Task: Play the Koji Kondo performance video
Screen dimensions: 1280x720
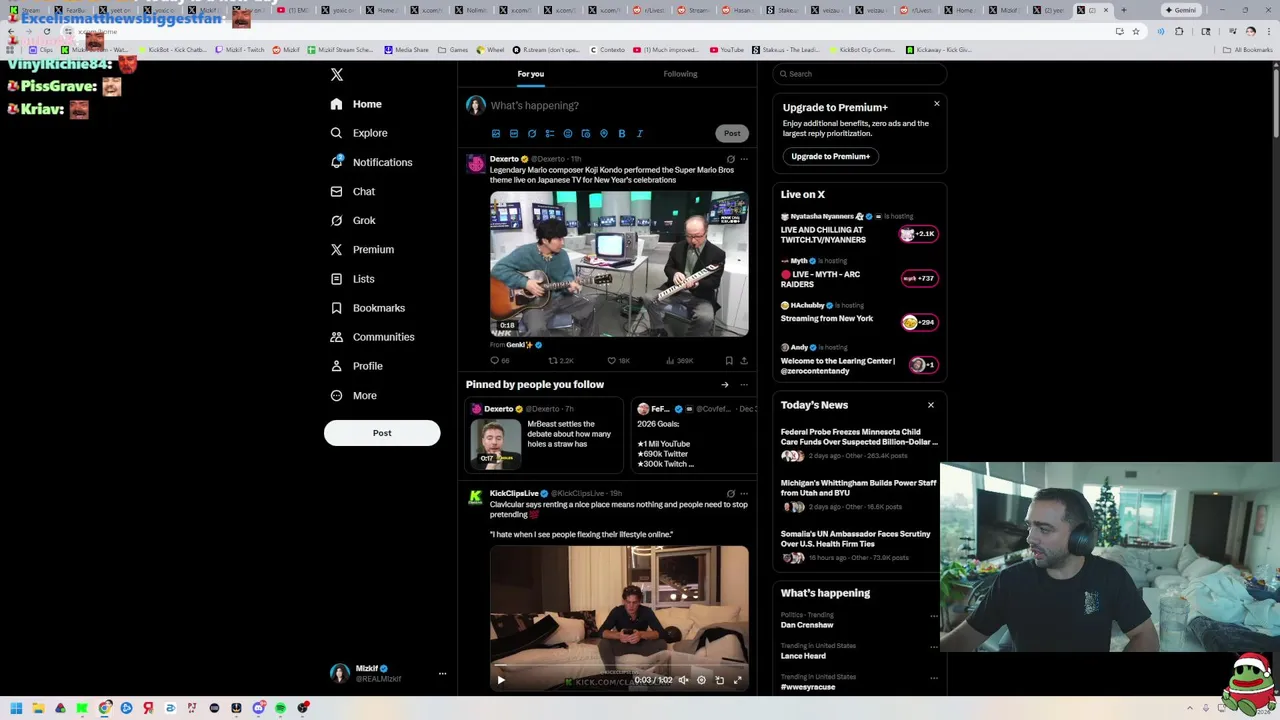Action: 619,263
